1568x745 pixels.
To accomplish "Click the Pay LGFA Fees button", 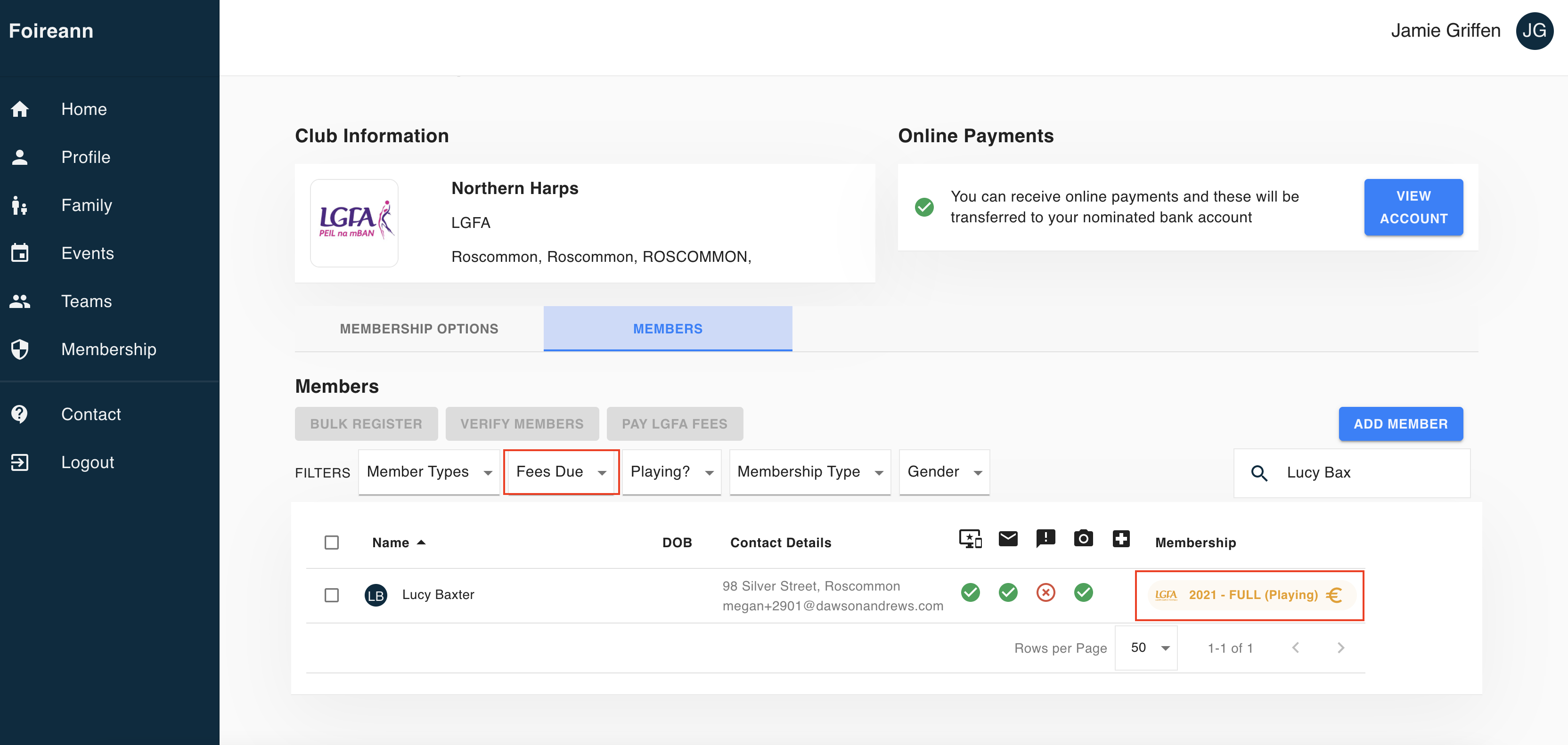I will [x=674, y=424].
